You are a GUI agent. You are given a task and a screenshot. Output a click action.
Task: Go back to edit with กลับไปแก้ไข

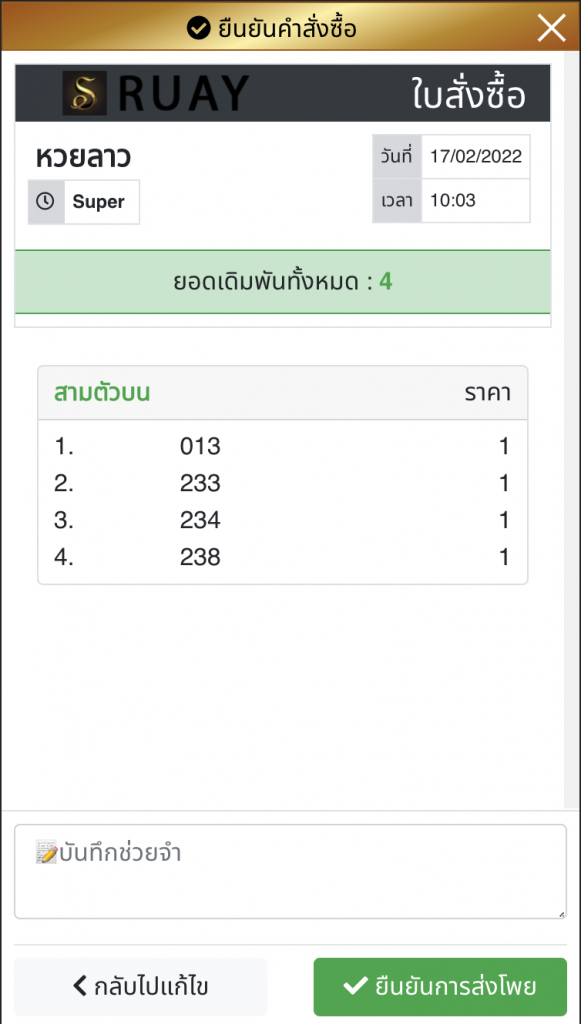click(140, 986)
